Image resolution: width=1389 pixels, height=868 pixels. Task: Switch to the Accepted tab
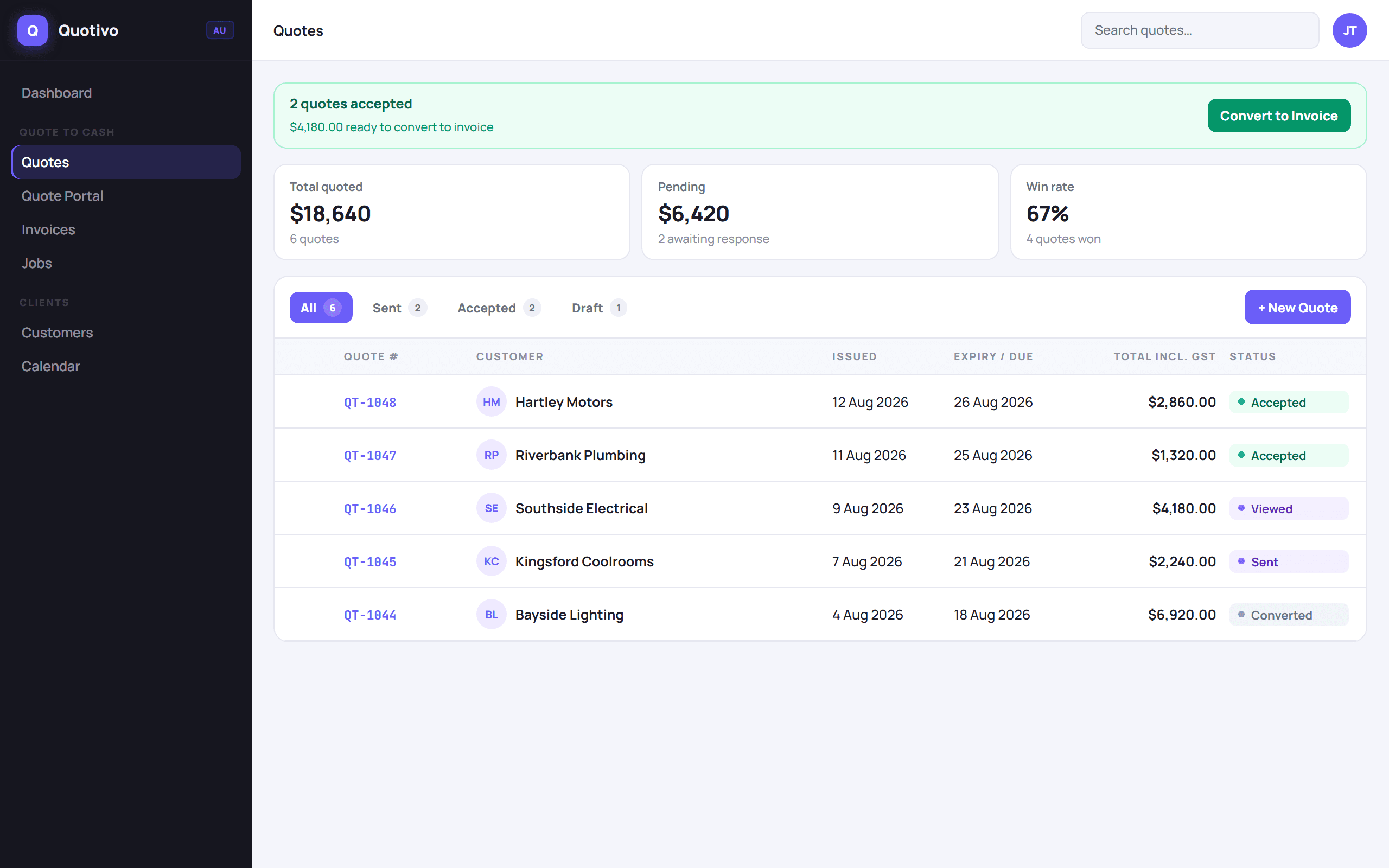(499, 308)
